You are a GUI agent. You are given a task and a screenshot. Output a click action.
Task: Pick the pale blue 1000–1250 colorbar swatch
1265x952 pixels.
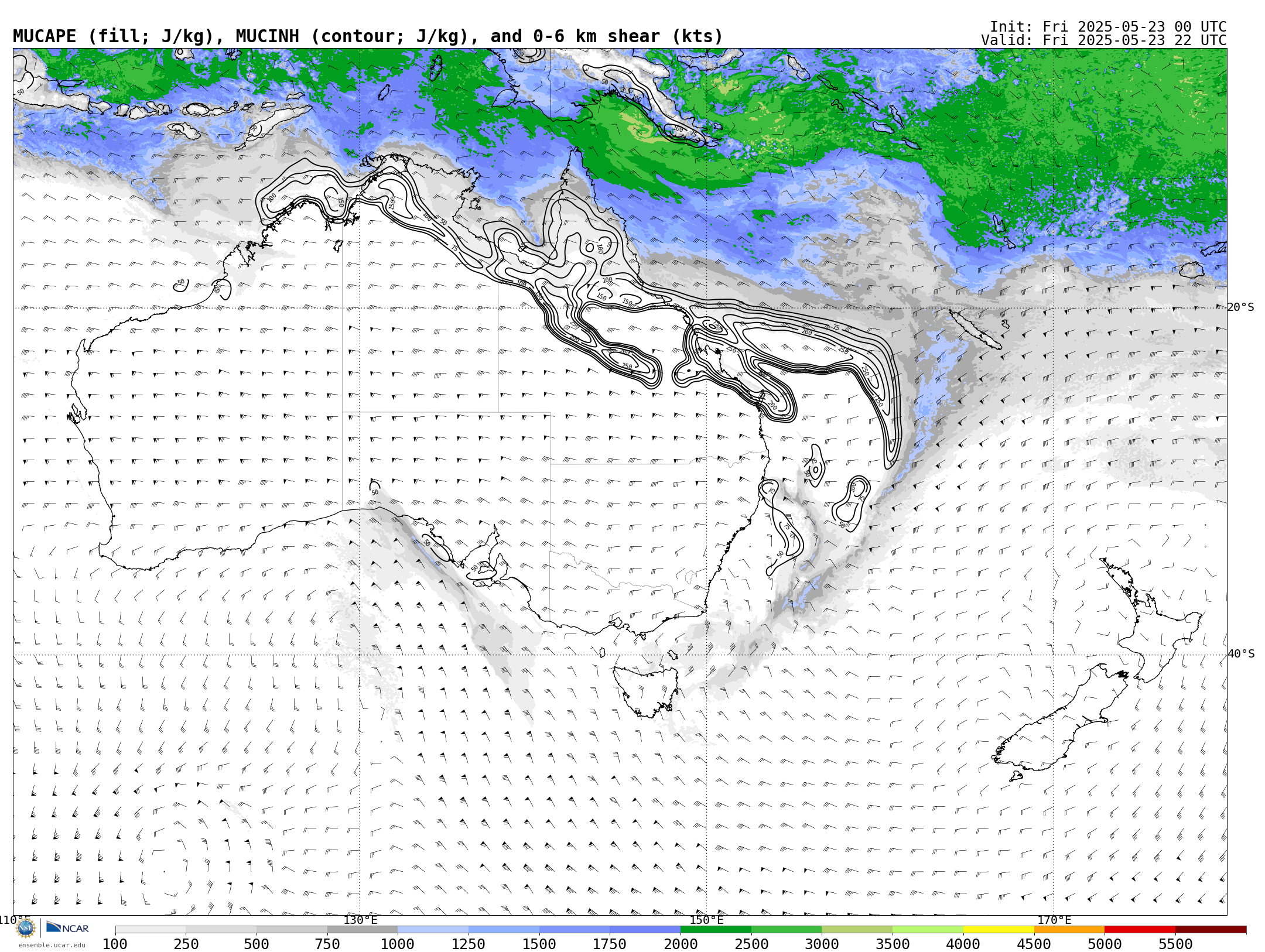433,930
